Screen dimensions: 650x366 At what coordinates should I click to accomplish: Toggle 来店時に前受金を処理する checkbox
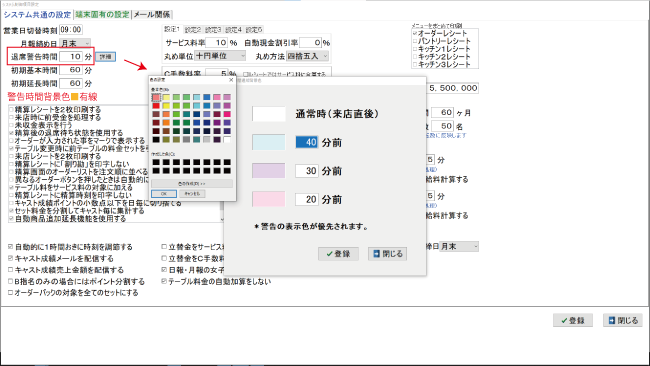point(11,117)
